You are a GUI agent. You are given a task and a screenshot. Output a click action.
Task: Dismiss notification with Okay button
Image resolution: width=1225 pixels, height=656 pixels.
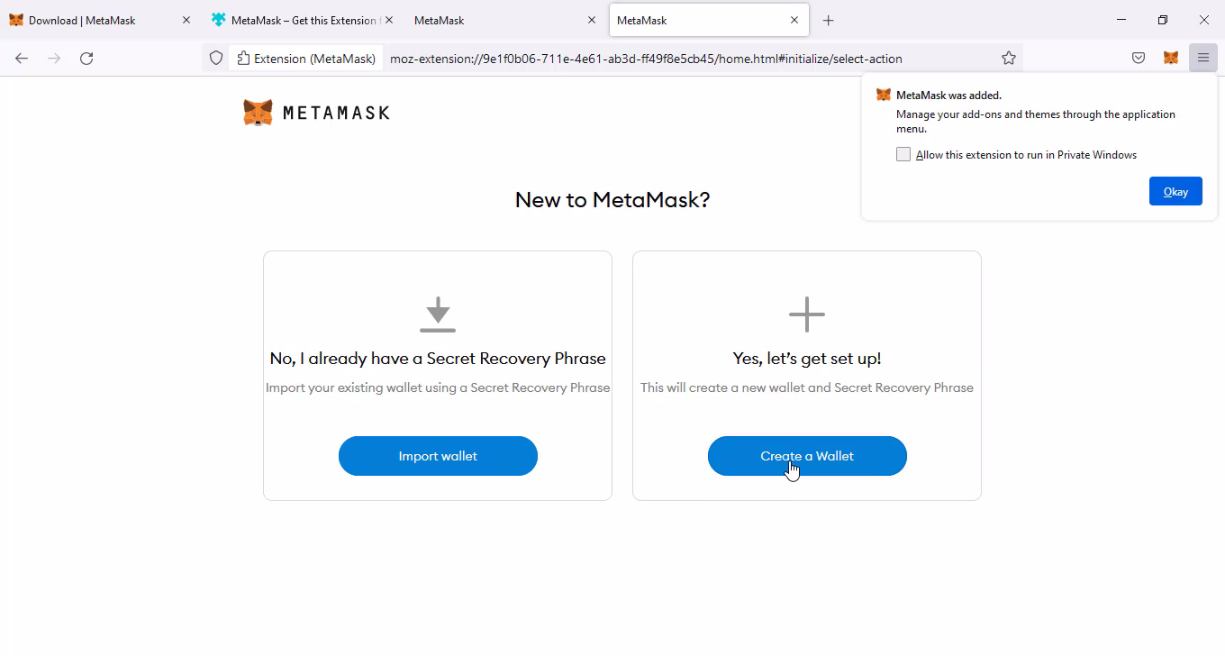[x=1175, y=191]
